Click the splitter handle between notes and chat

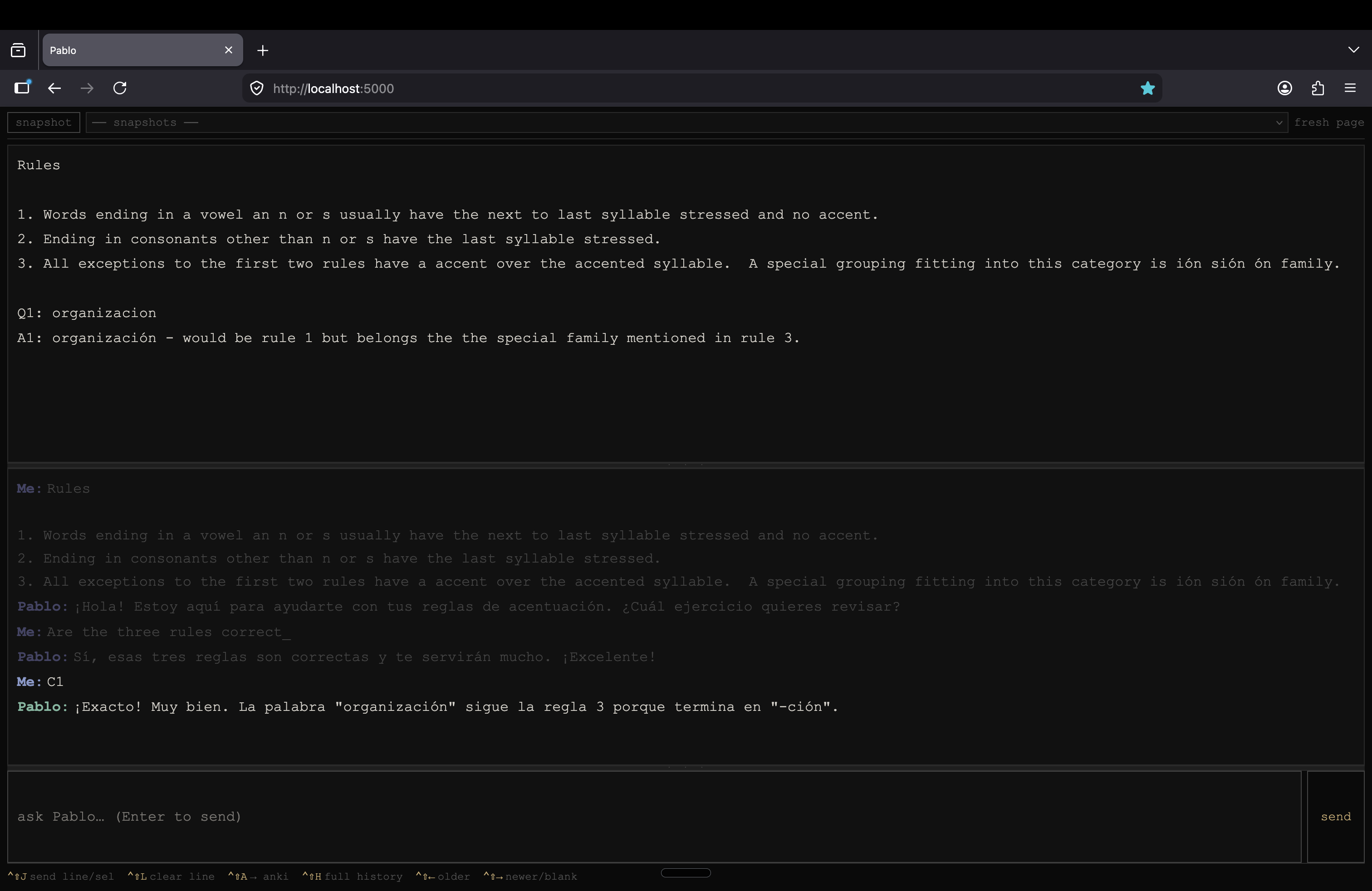tap(686, 465)
